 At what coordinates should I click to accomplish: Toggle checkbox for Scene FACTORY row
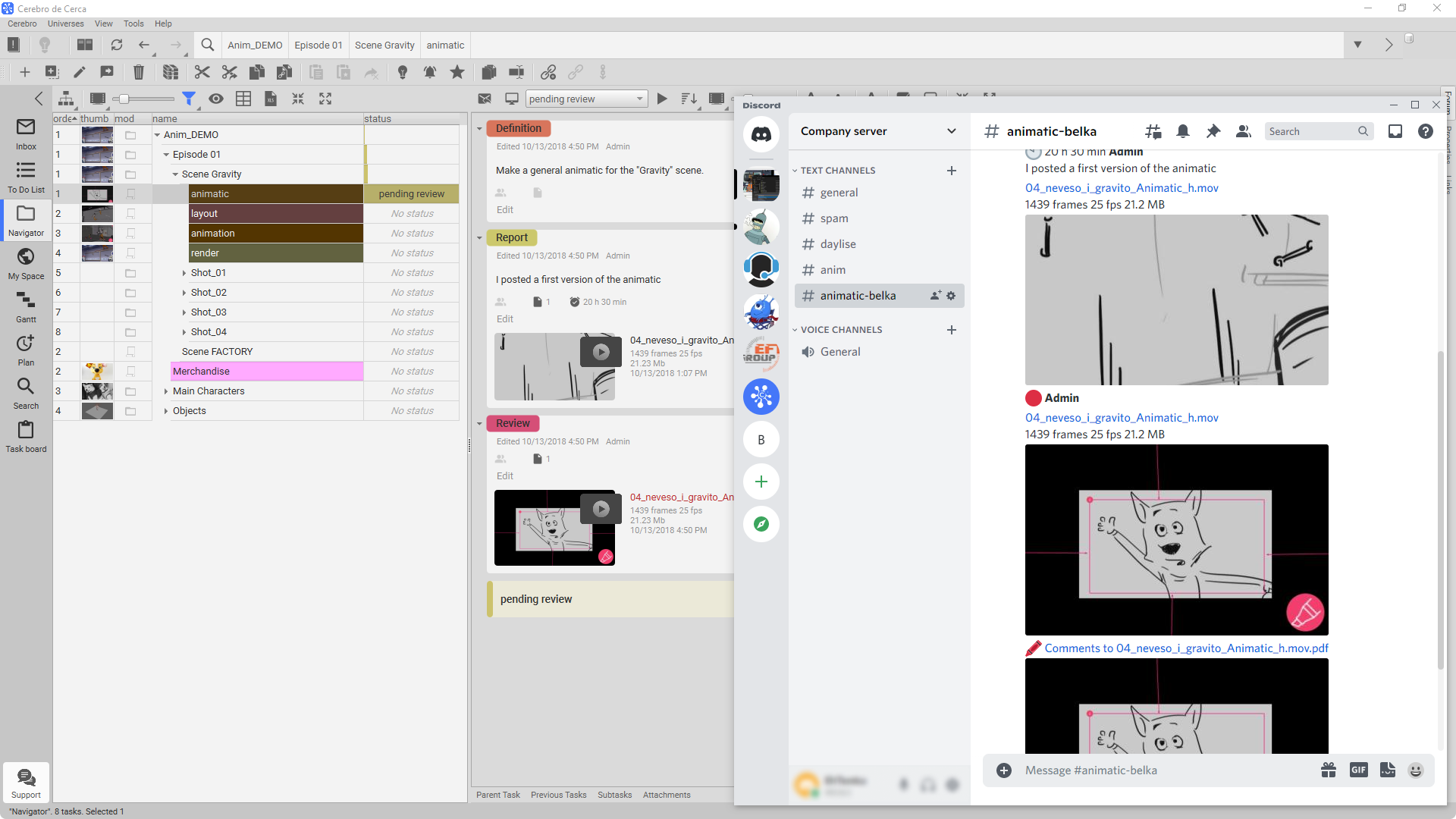[x=129, y=351]
